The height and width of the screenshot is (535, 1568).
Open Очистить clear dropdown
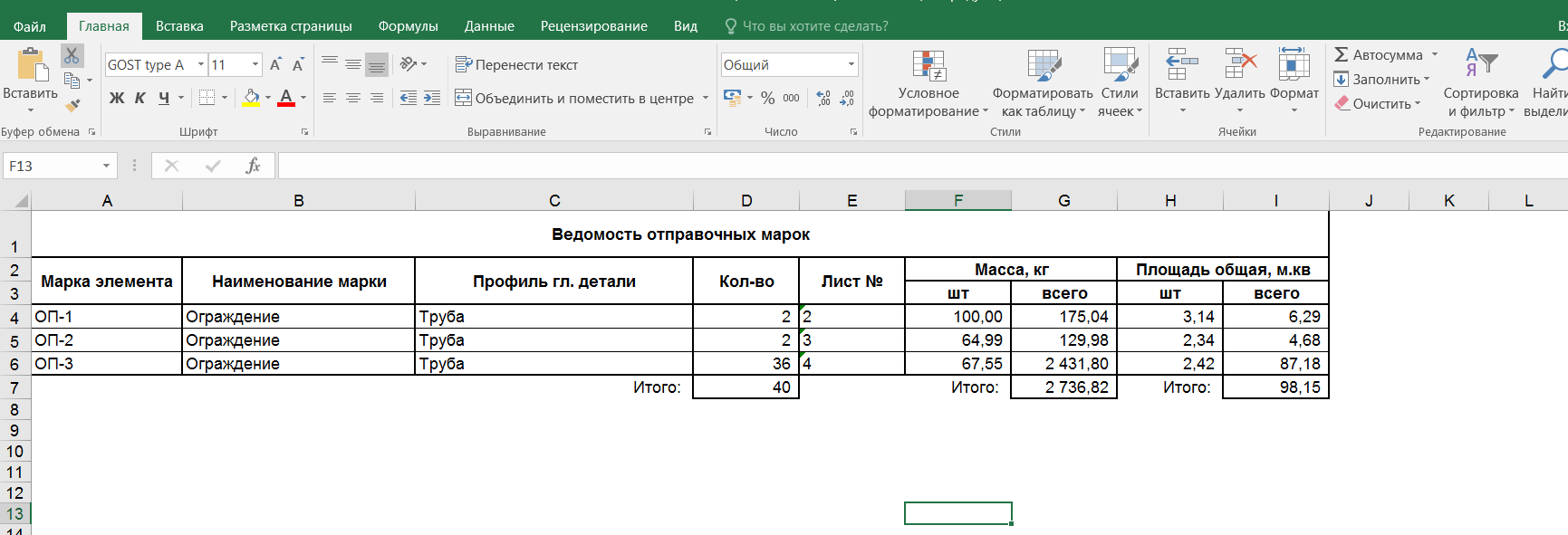point(1378,104)
